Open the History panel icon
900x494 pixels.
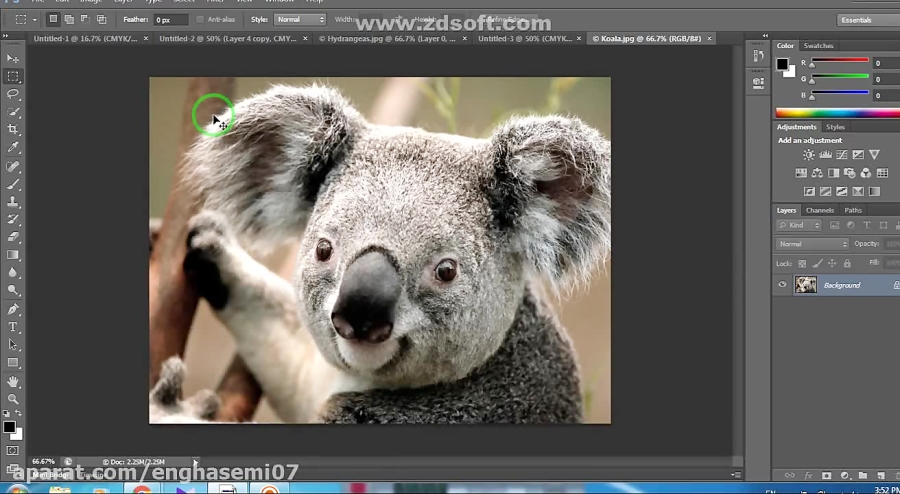click(x=758, y=56)
